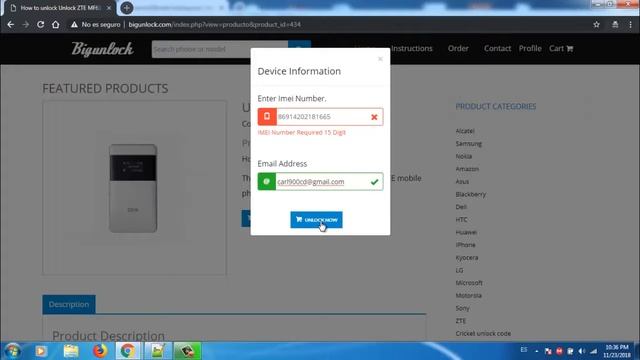The height and width of the screenshot is (360, 640).
Task: Open Kyocera product category
Action: [467, 258]
